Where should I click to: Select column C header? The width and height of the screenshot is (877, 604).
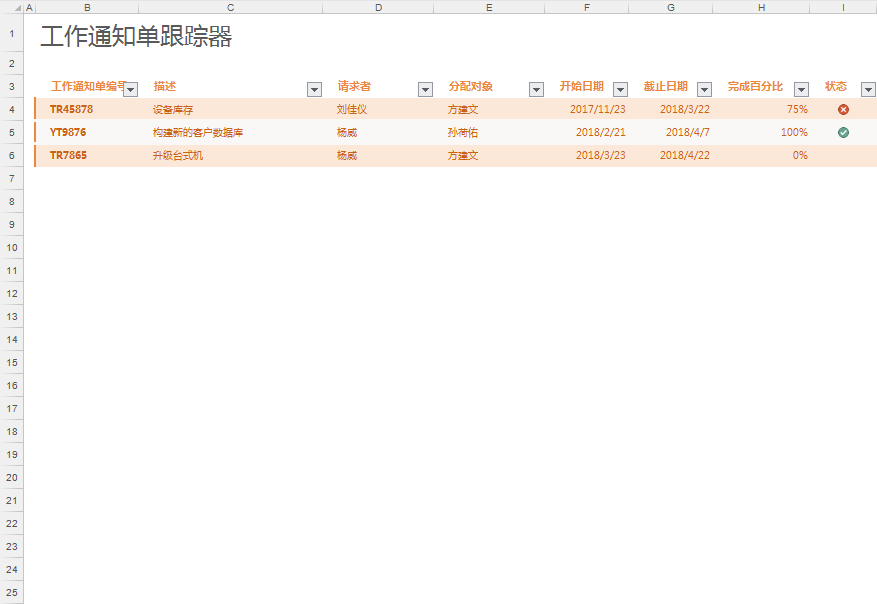tap(230, 7)
